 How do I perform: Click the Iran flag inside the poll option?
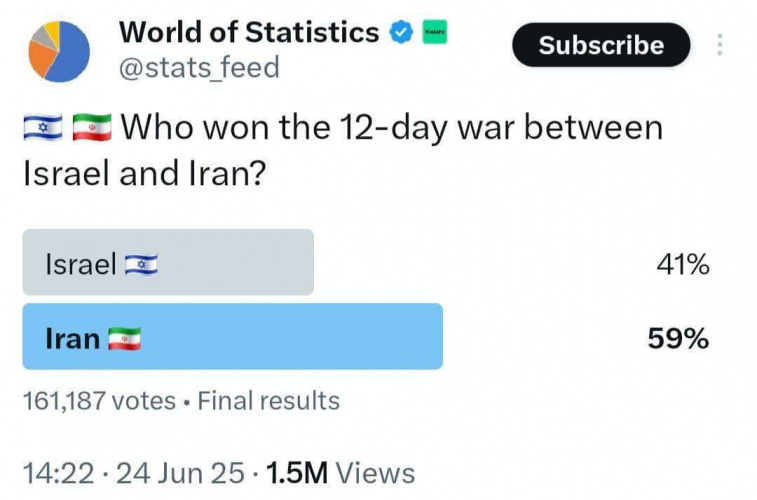pyautogui.click(x=124, y=339)
